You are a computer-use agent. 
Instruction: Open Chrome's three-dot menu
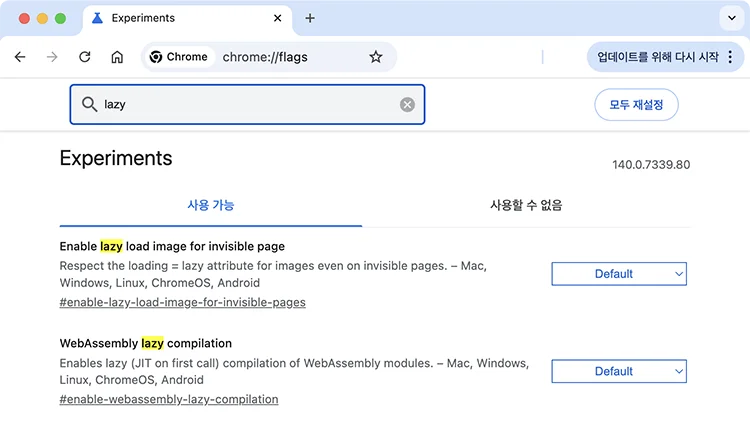click(730, 57)
